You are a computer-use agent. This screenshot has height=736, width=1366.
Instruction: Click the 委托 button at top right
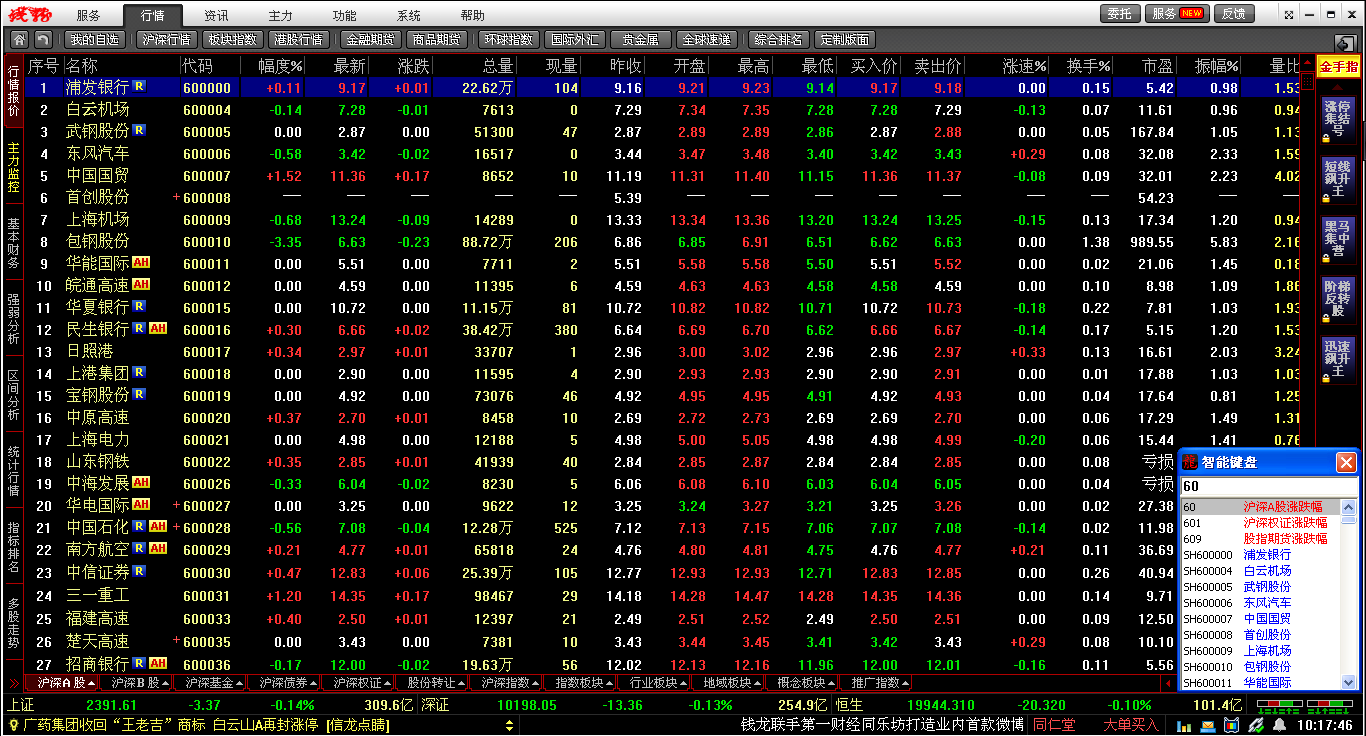coord(1120,14)
